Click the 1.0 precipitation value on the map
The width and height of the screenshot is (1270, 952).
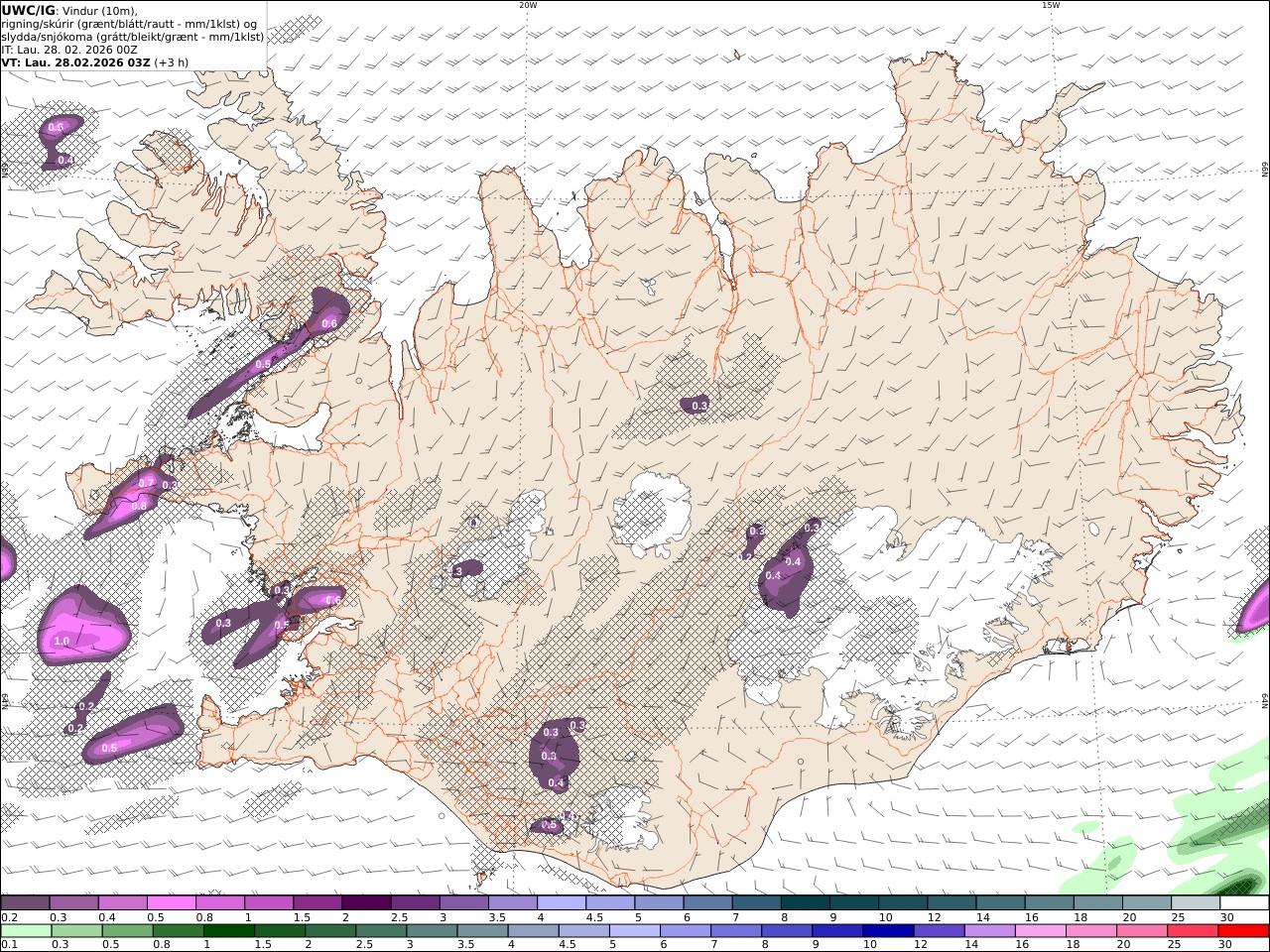62,642
